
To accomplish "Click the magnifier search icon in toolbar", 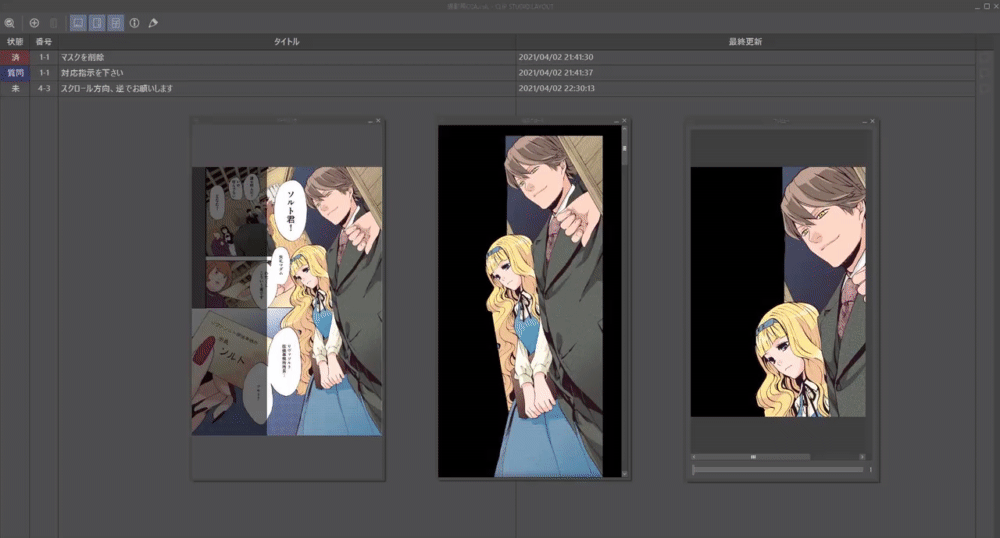I will pyautogui.click(x=10, y=23).
